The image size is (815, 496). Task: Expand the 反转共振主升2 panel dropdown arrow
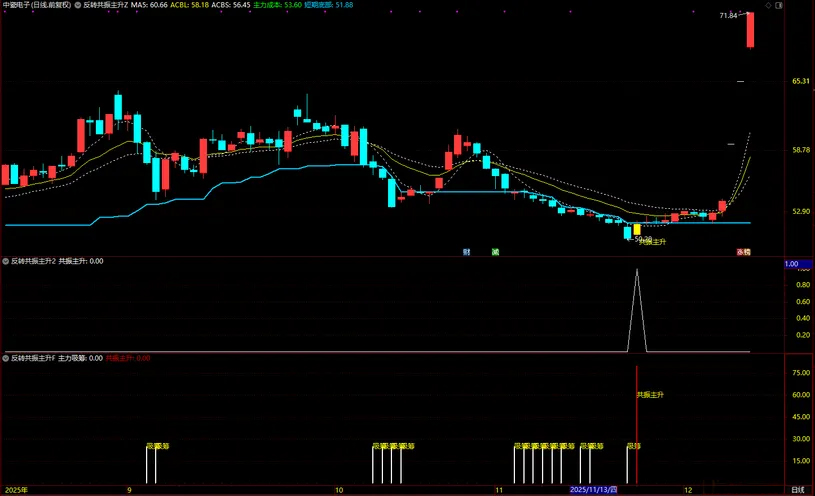(6, 262)
